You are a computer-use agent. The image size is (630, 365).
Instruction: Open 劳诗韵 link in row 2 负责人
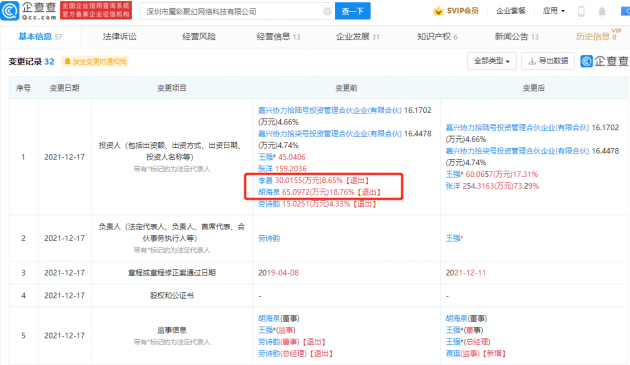pyautogui.click(x=269, y=238)
